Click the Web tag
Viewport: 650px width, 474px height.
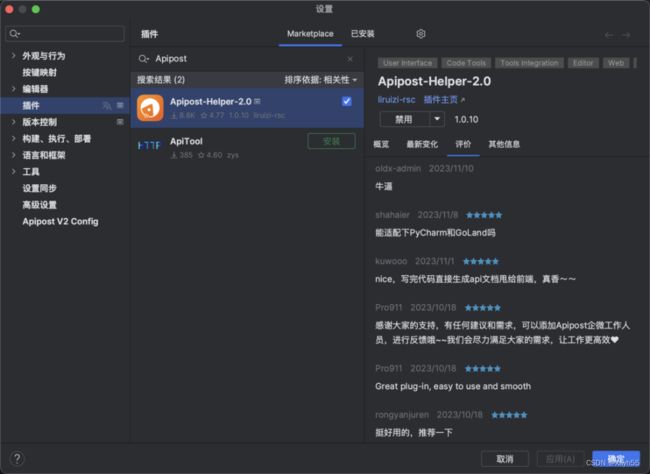pos(616,63)
